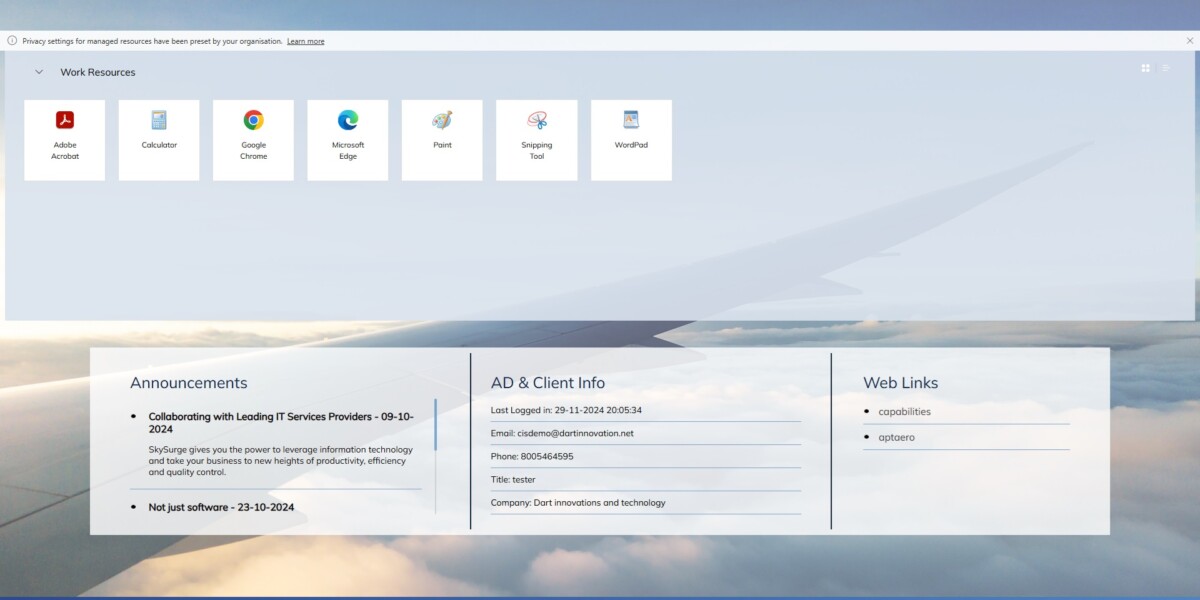
Task: Switch resources to grid view
Action: [x=1145, y=68]
